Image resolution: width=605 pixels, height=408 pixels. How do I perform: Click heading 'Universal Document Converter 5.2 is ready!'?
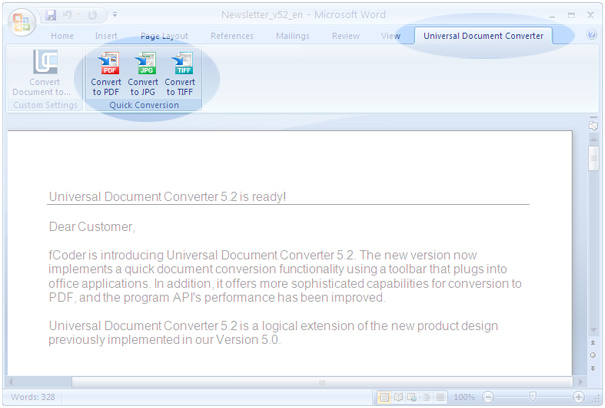pyautogui.click(x=167, y=197)
